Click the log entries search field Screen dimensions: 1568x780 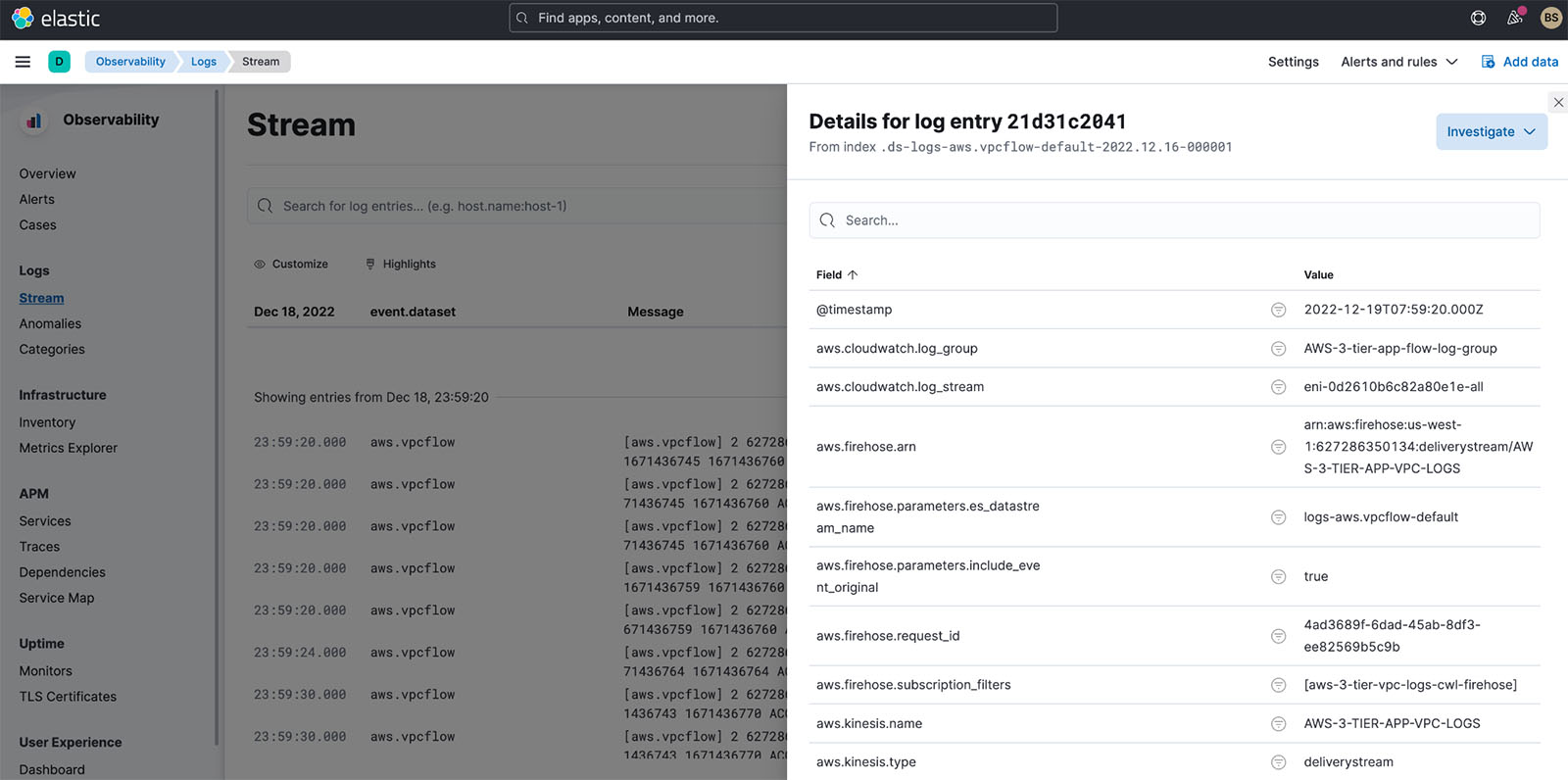pos(516,206)
